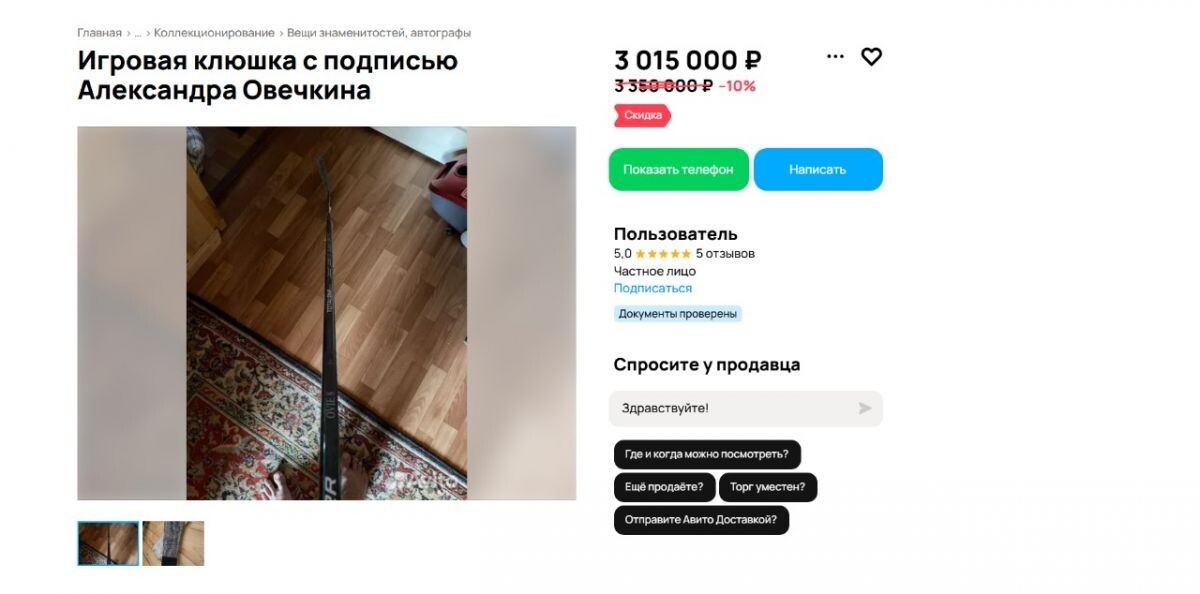Open the three-dot more options menu
Image resolution: width=1200 pixels, height=594 pixels.
click(x=835, y=57)
